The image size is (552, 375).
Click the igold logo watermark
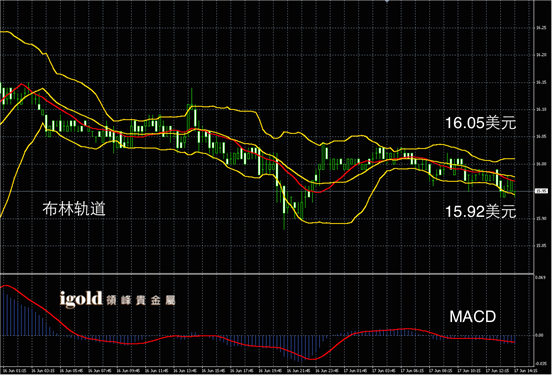point(81,299)
